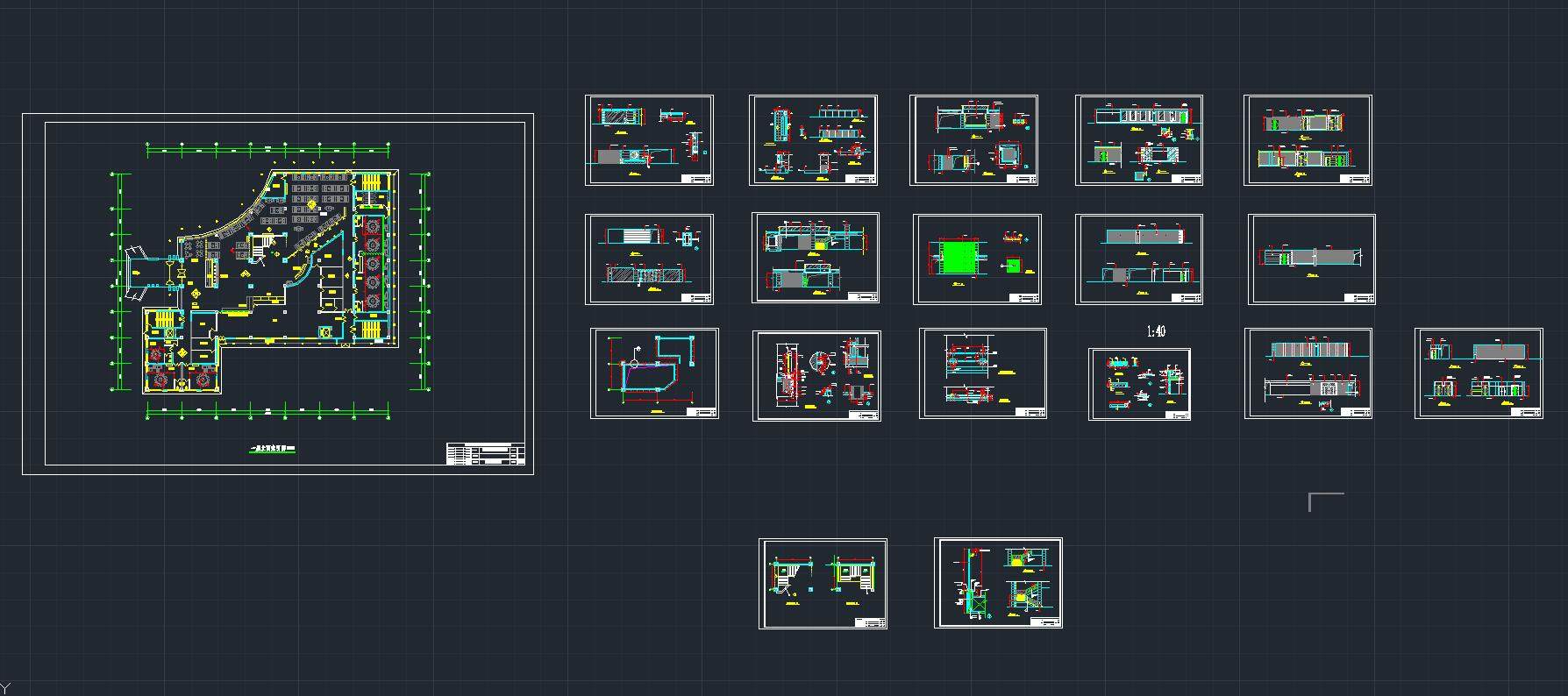Click the underlined title below floor plan
The image size is (1568, 696).
(x=274, y=451)
